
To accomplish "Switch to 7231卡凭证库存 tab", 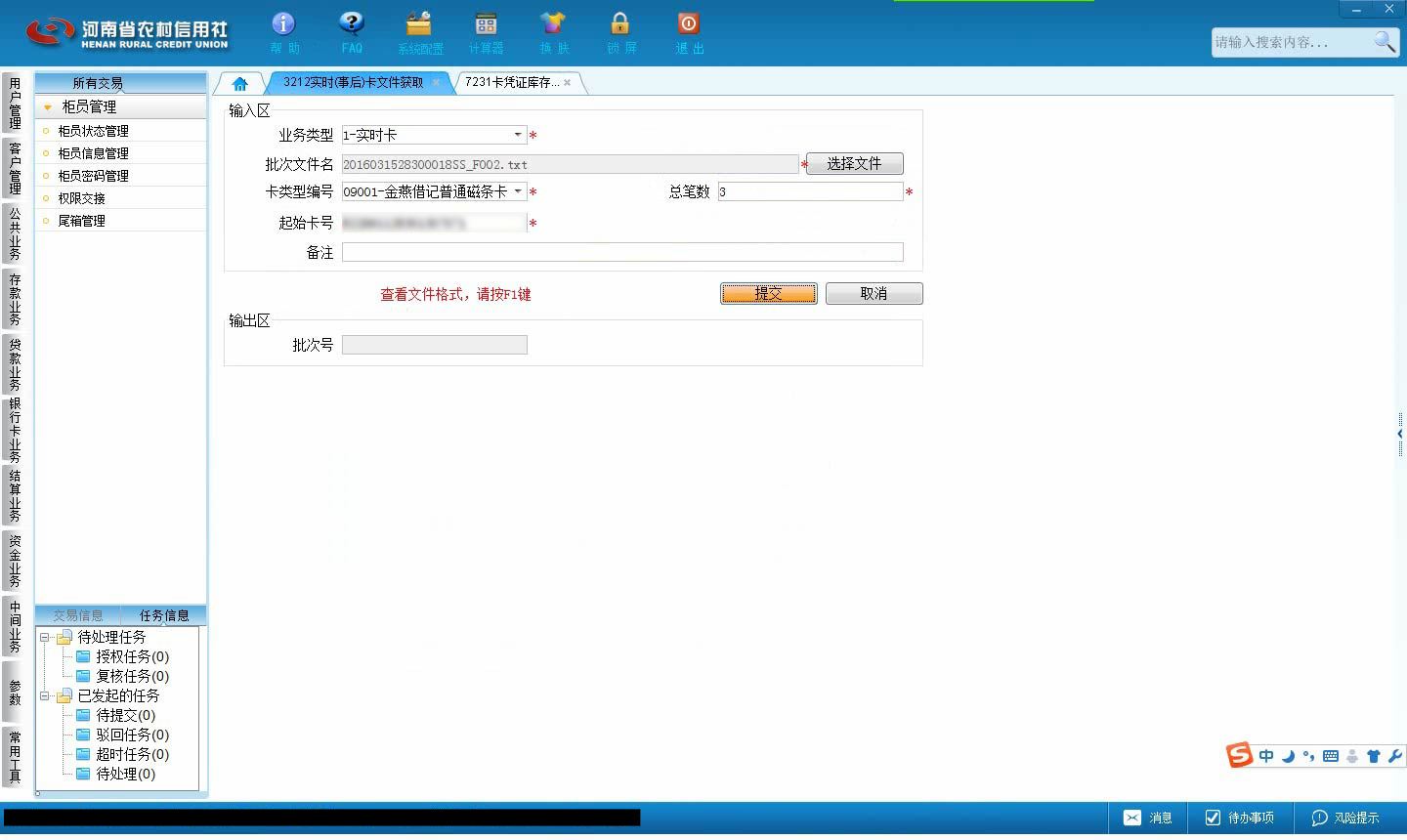I will tap(512, 82).
